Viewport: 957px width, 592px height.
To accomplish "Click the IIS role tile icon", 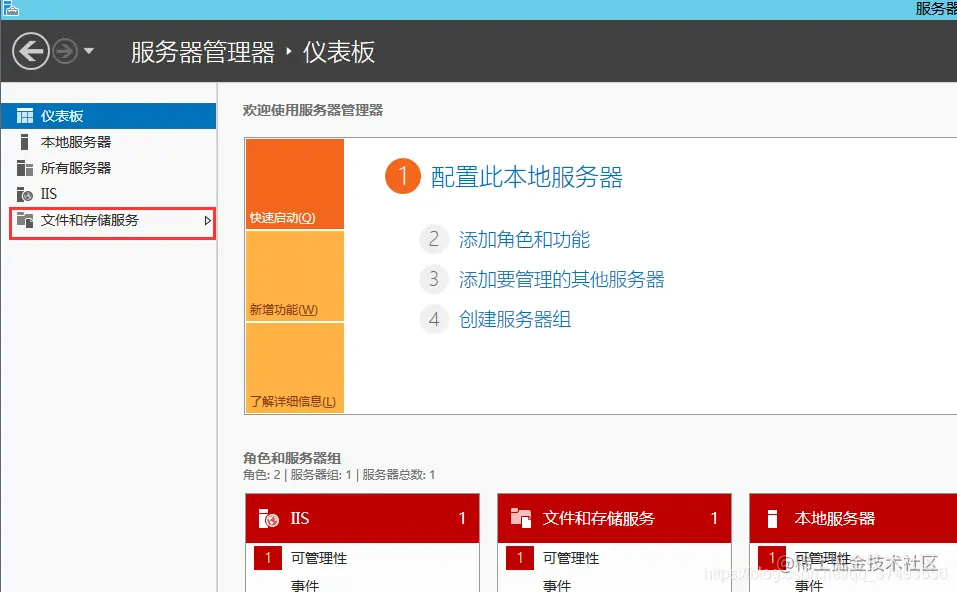I will (268, 517).
